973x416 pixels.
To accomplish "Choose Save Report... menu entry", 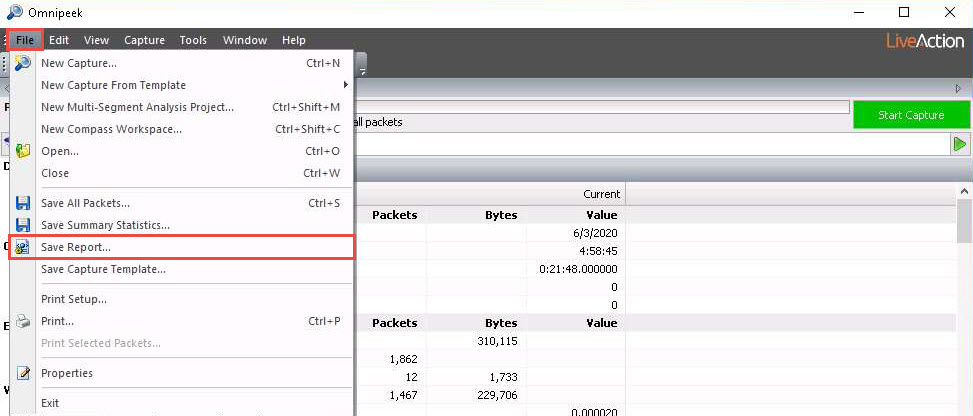I will (182, 247).
